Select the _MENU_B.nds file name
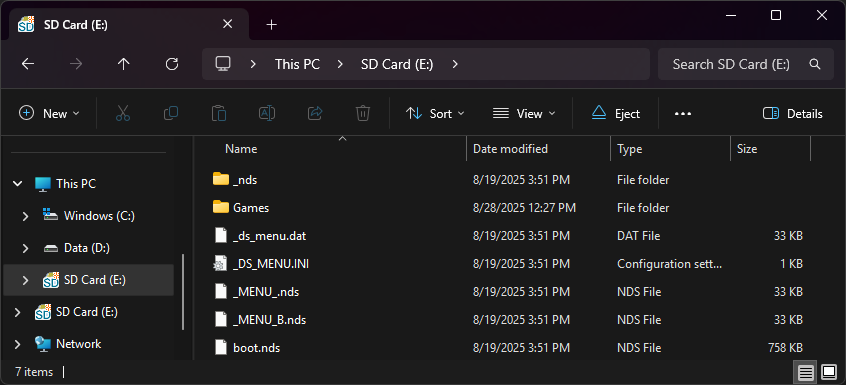 (x=269, y=320)
